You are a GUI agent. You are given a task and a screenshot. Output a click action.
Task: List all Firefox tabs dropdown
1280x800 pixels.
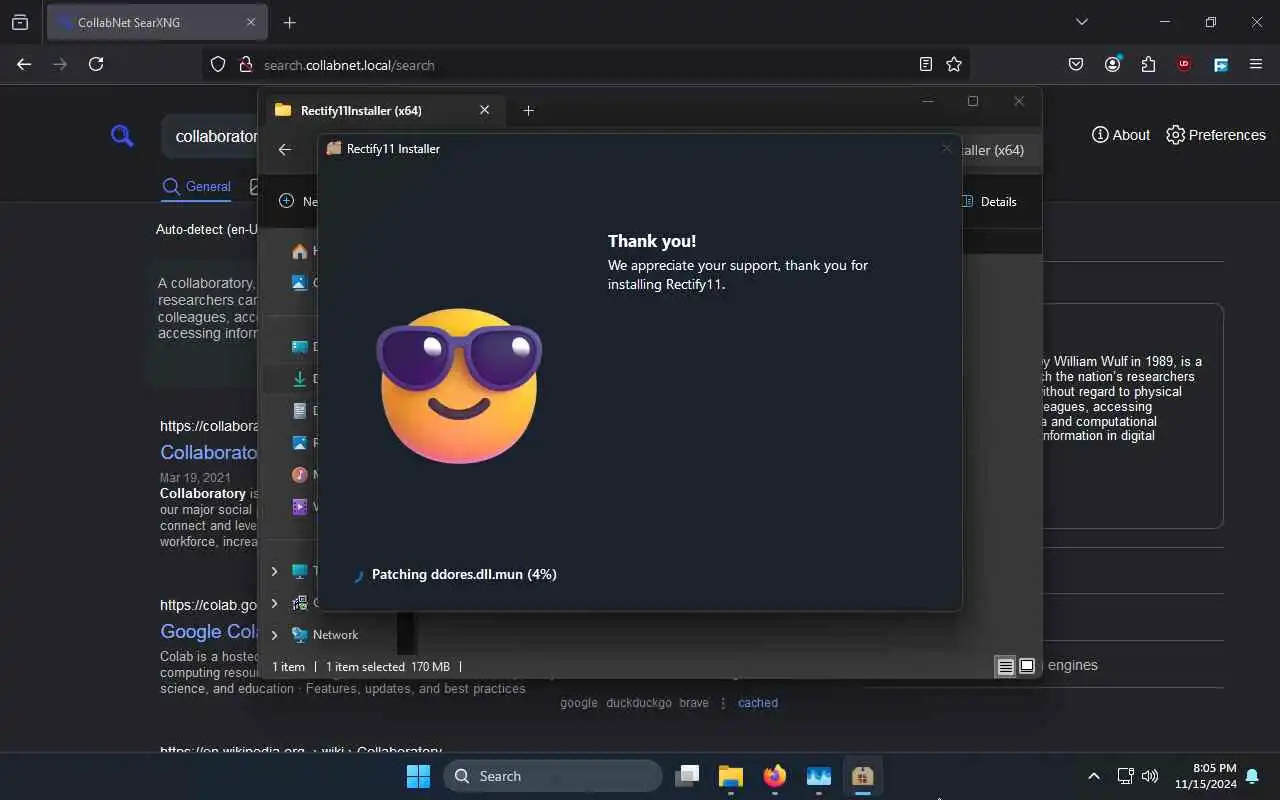(x=1081, y=22)
